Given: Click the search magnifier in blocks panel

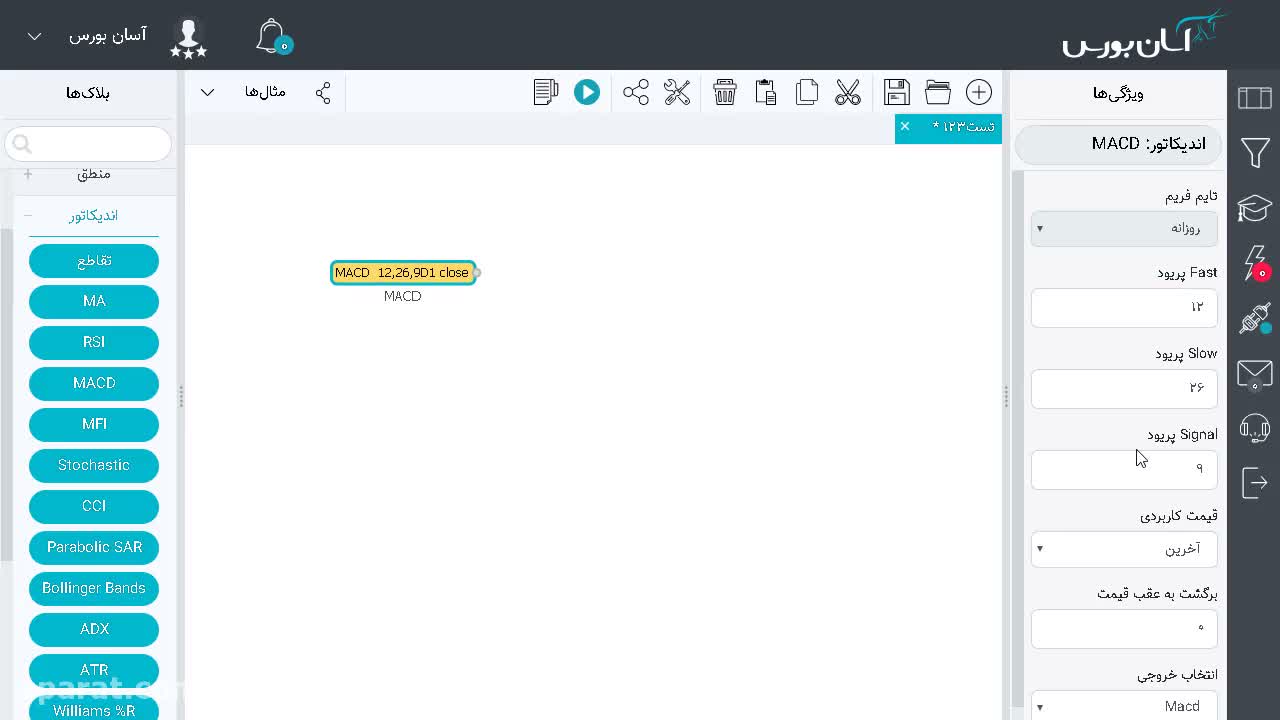Looking at the screenshot, I should pos(22,144).
